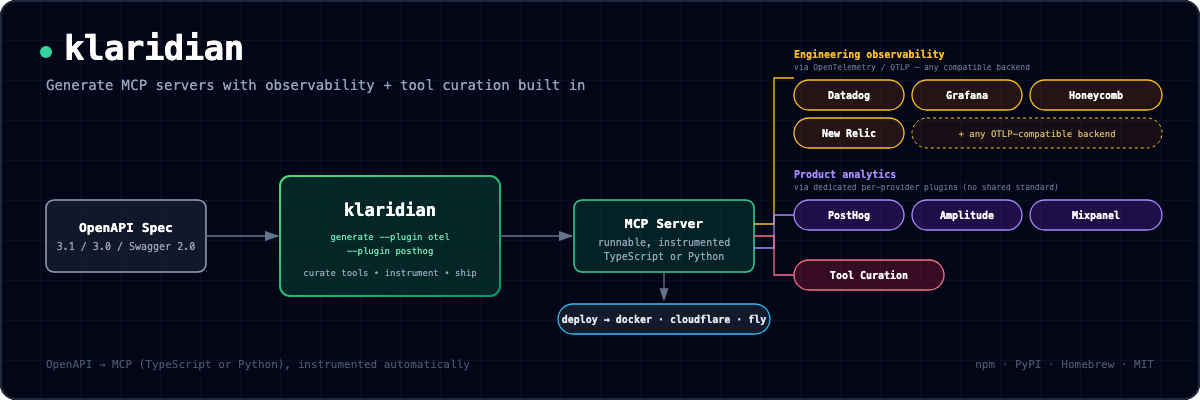Click arrowhead pointing into klaridian box
The image size is (1200, 400).
pos(272,236)
